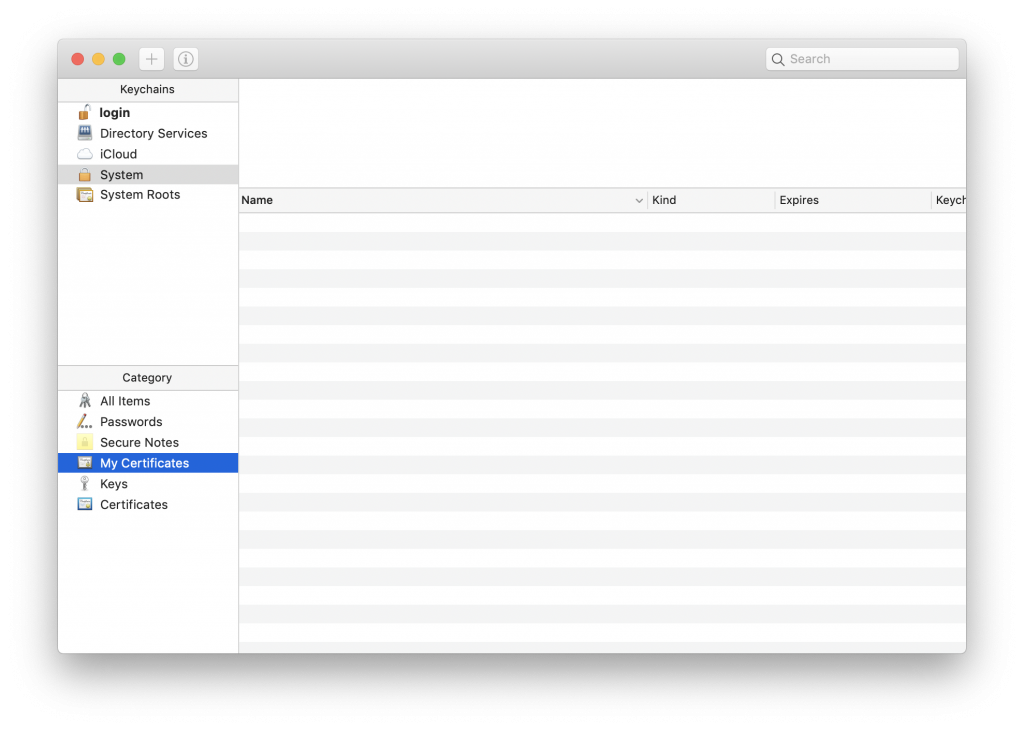Toggle the Name column sort chevron
Viewport: 1024px width, 730px height.
(639, 200)
